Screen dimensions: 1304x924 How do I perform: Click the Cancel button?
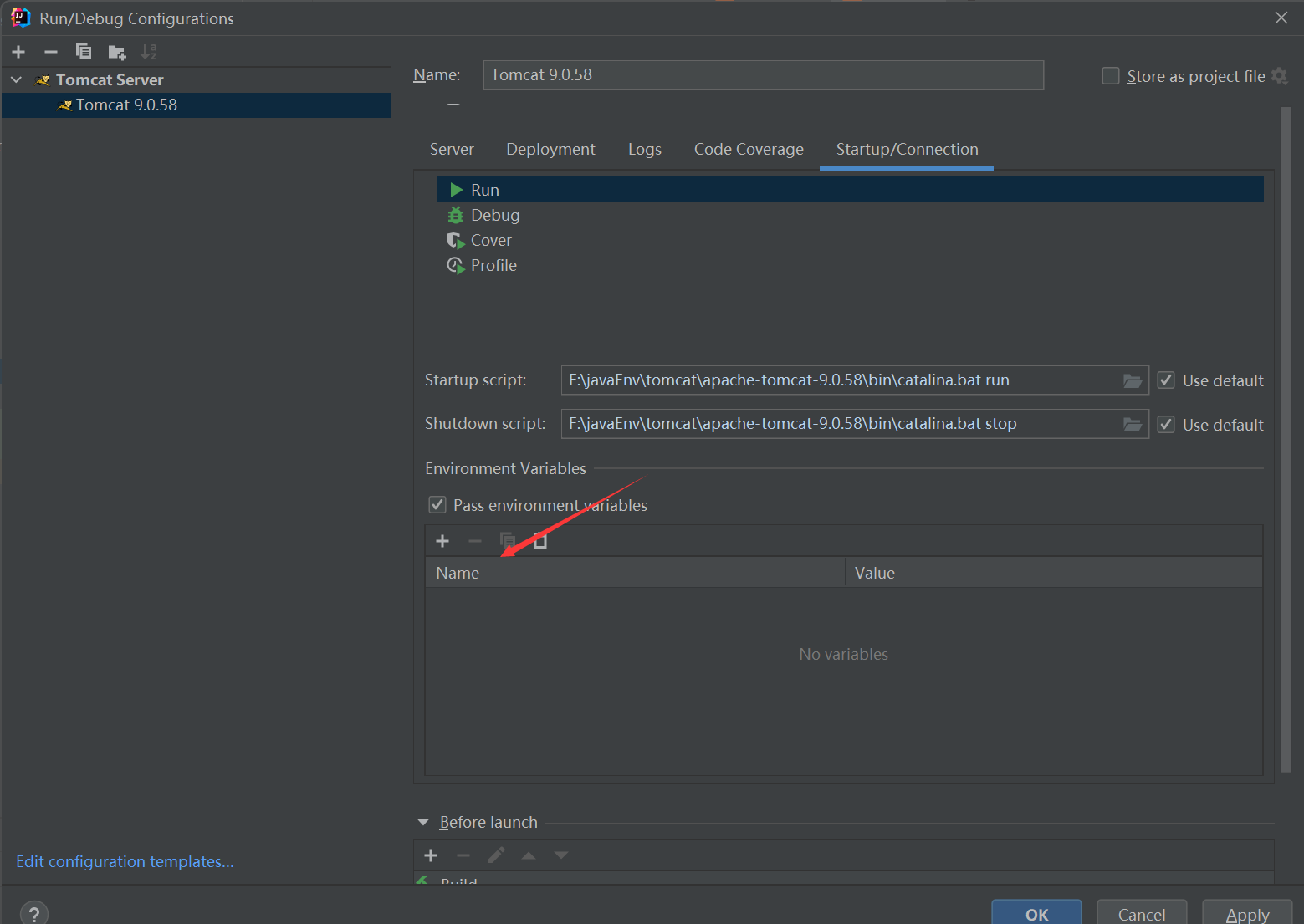pos(1142,914)
